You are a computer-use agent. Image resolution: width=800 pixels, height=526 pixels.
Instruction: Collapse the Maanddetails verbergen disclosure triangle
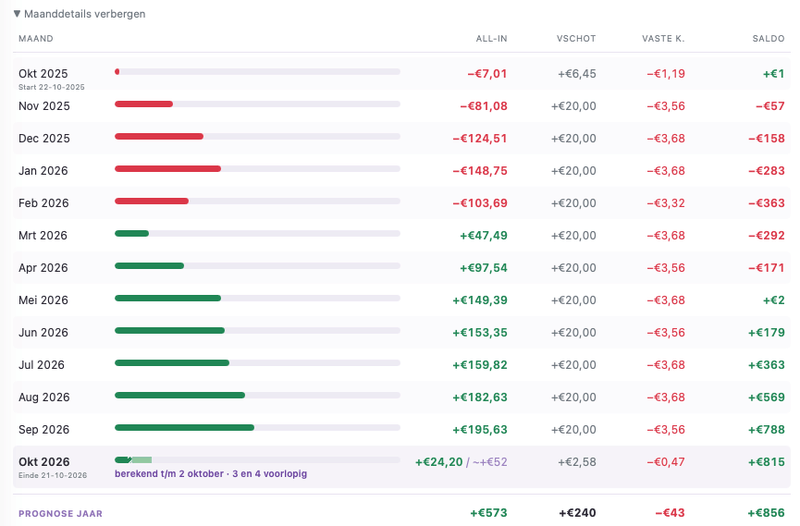[x=17, y=14]
